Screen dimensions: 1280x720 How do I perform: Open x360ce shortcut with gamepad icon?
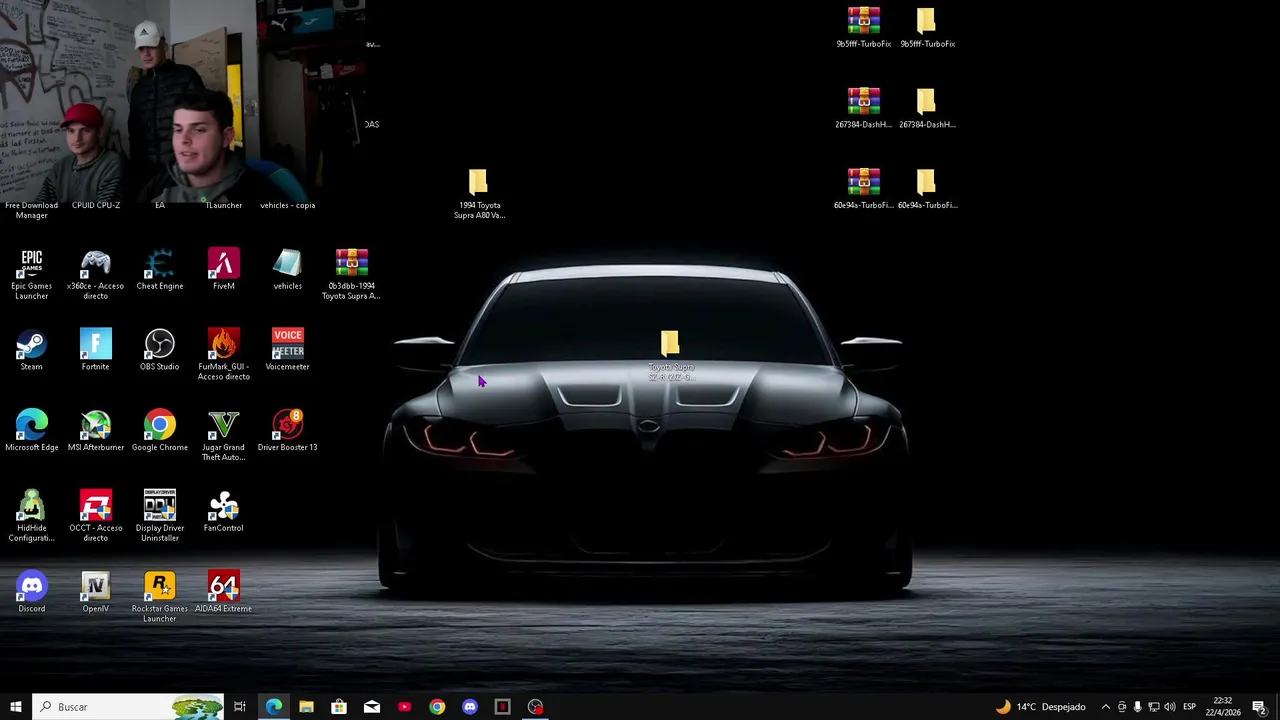pos(96,274)
